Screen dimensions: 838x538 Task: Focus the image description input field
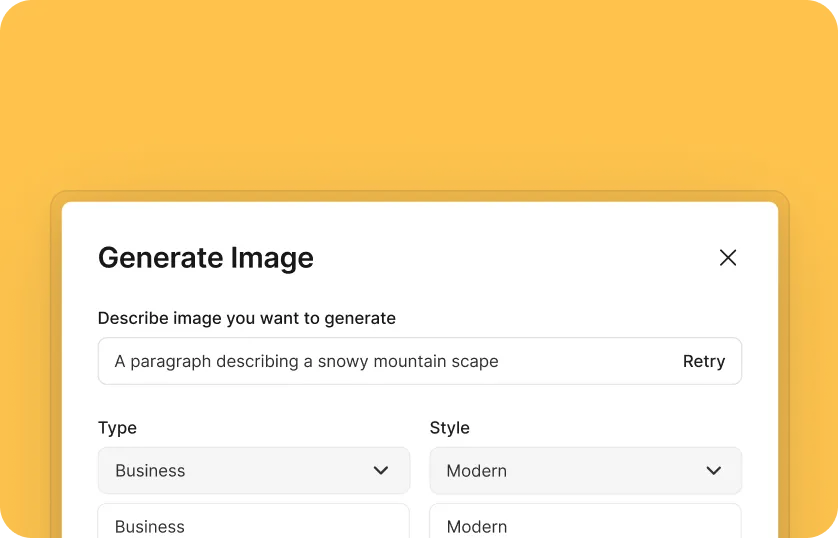pos(380,361)
